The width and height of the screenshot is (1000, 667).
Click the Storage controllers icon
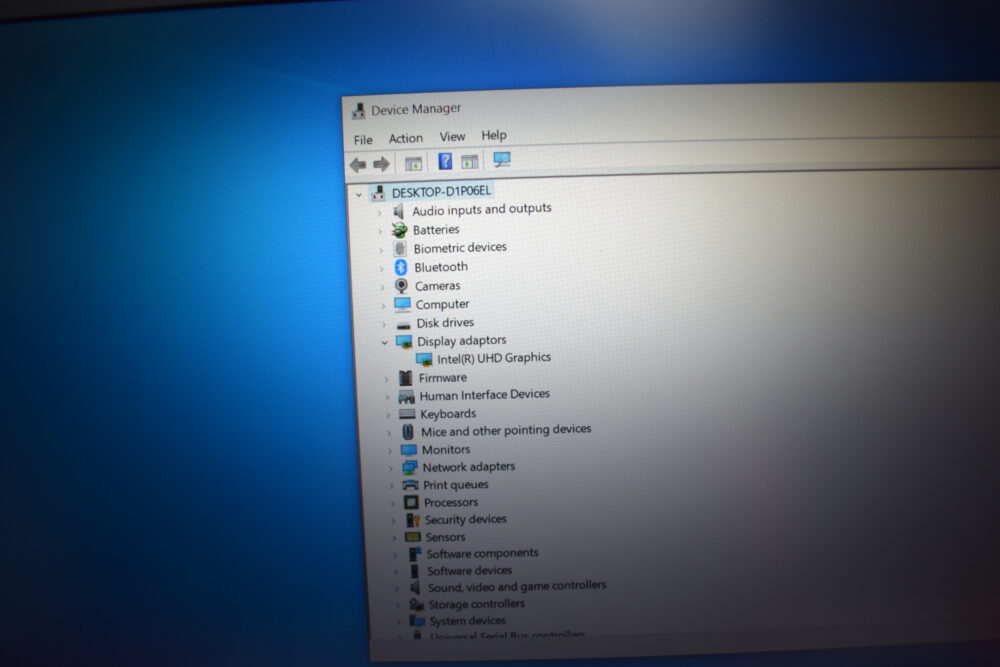coord(416,605)
